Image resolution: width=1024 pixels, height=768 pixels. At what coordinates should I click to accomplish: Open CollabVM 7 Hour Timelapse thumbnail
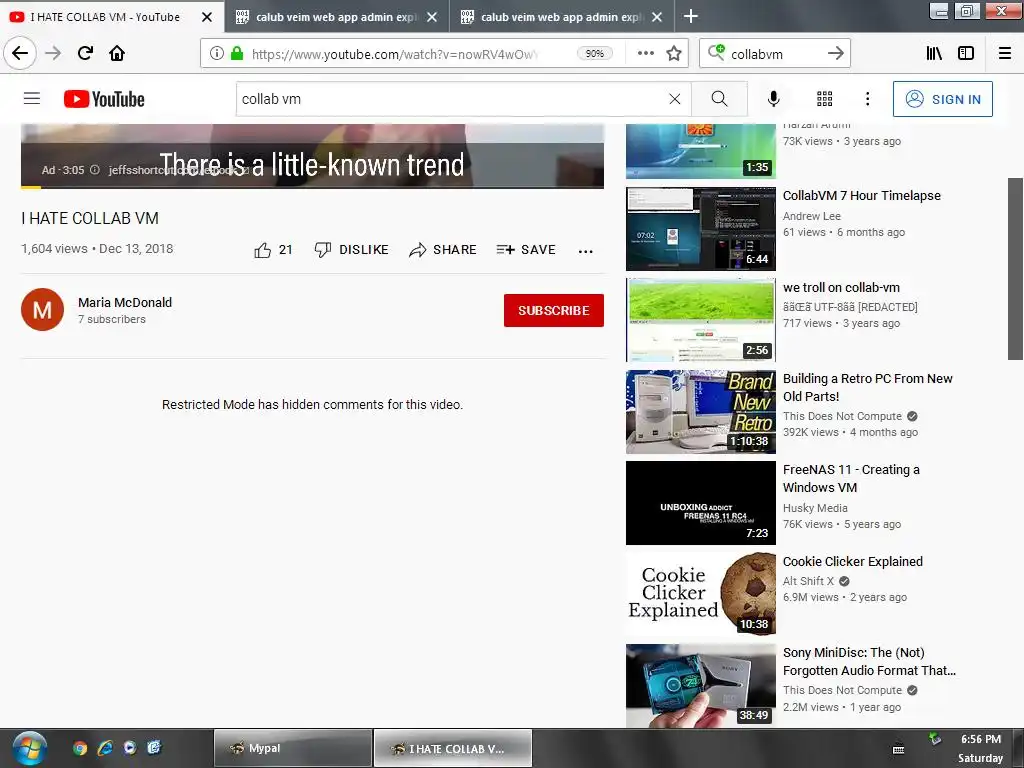pyautogui.click(x=701, y=229)
